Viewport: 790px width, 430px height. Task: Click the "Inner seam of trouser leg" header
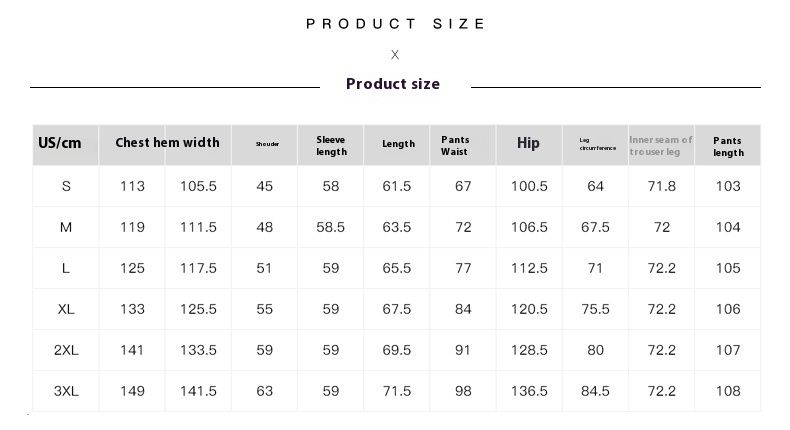(660, 145)
